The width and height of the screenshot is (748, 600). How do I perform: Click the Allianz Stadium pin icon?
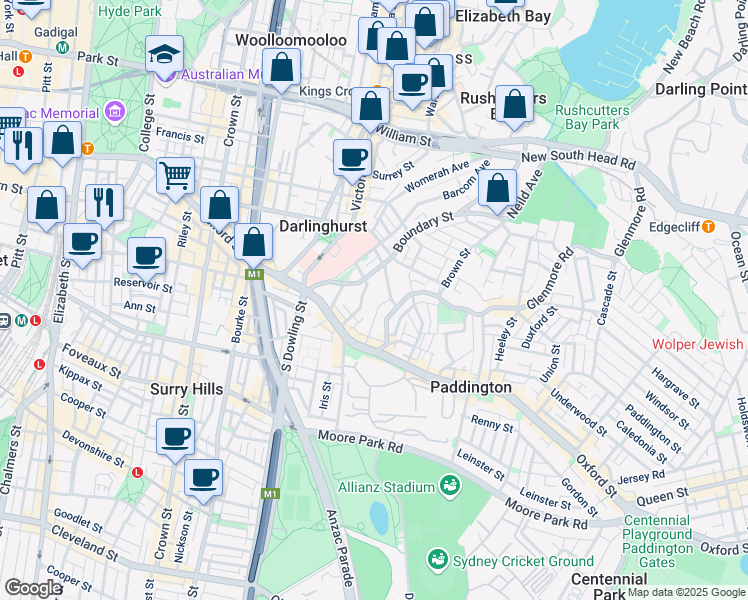click(x=450, y=486)
